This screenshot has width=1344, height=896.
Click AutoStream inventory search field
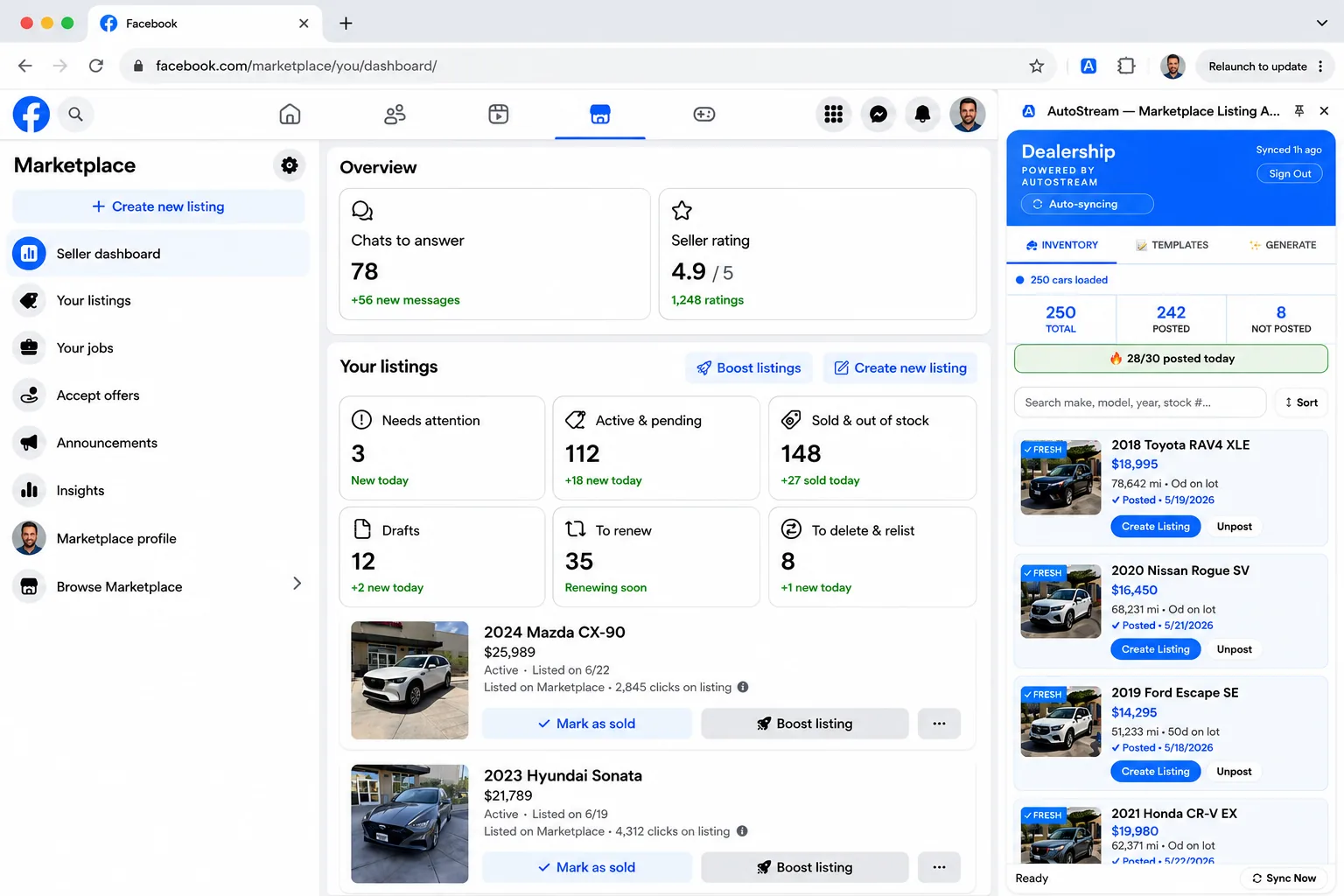coord(1140,402)
